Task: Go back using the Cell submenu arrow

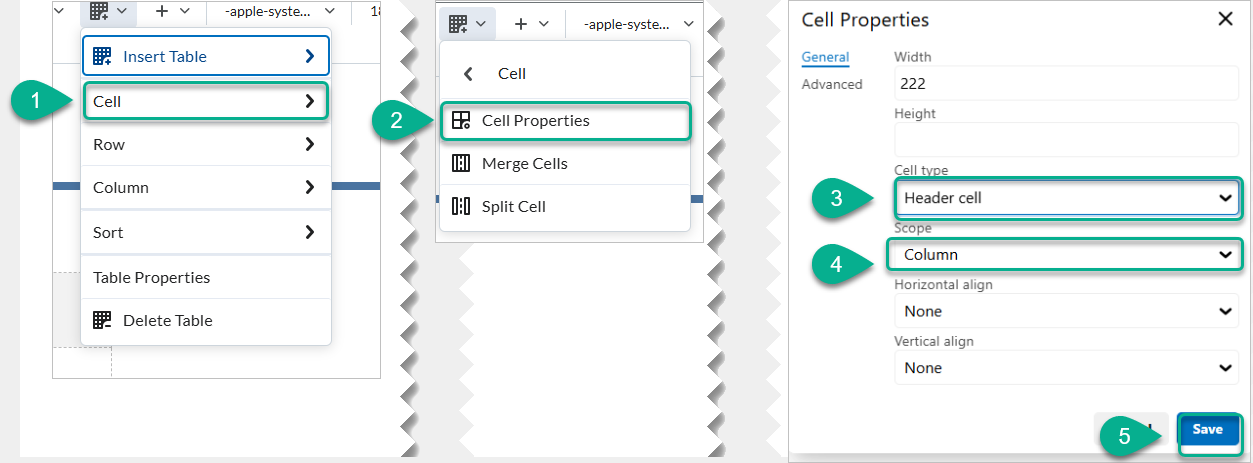Action: [468, 74]
